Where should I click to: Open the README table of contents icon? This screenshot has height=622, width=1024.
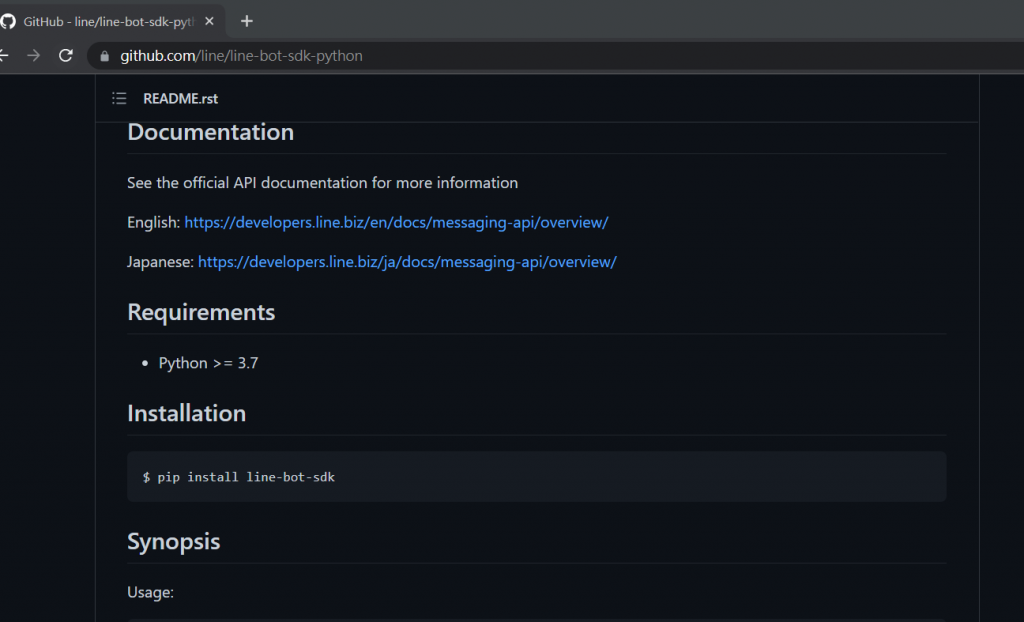(119, 99)
